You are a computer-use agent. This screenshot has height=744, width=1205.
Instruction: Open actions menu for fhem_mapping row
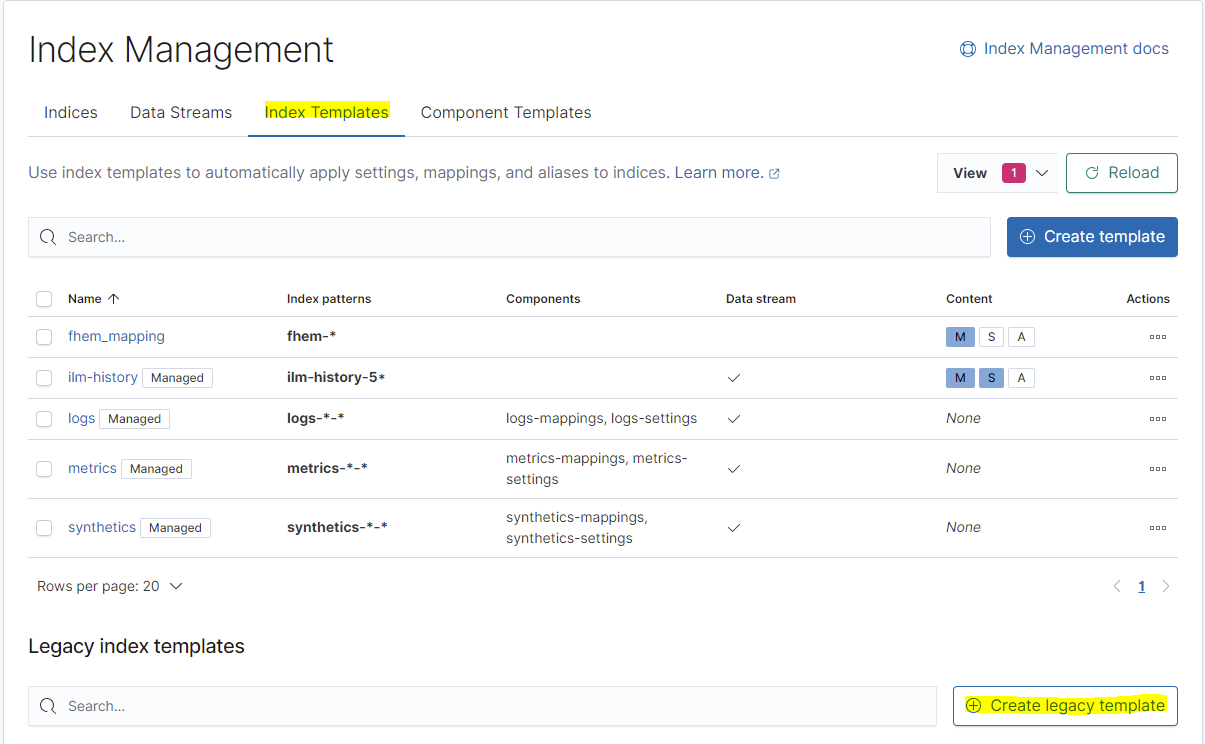pyautogui.click(x=1157, y=337)
